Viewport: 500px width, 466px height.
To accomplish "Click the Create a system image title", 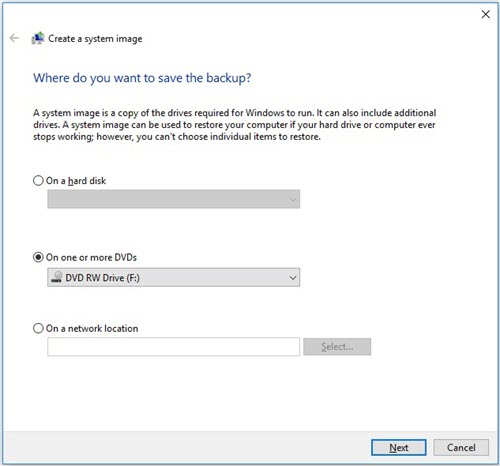I will pyautogui.click(x=95, y=39).
